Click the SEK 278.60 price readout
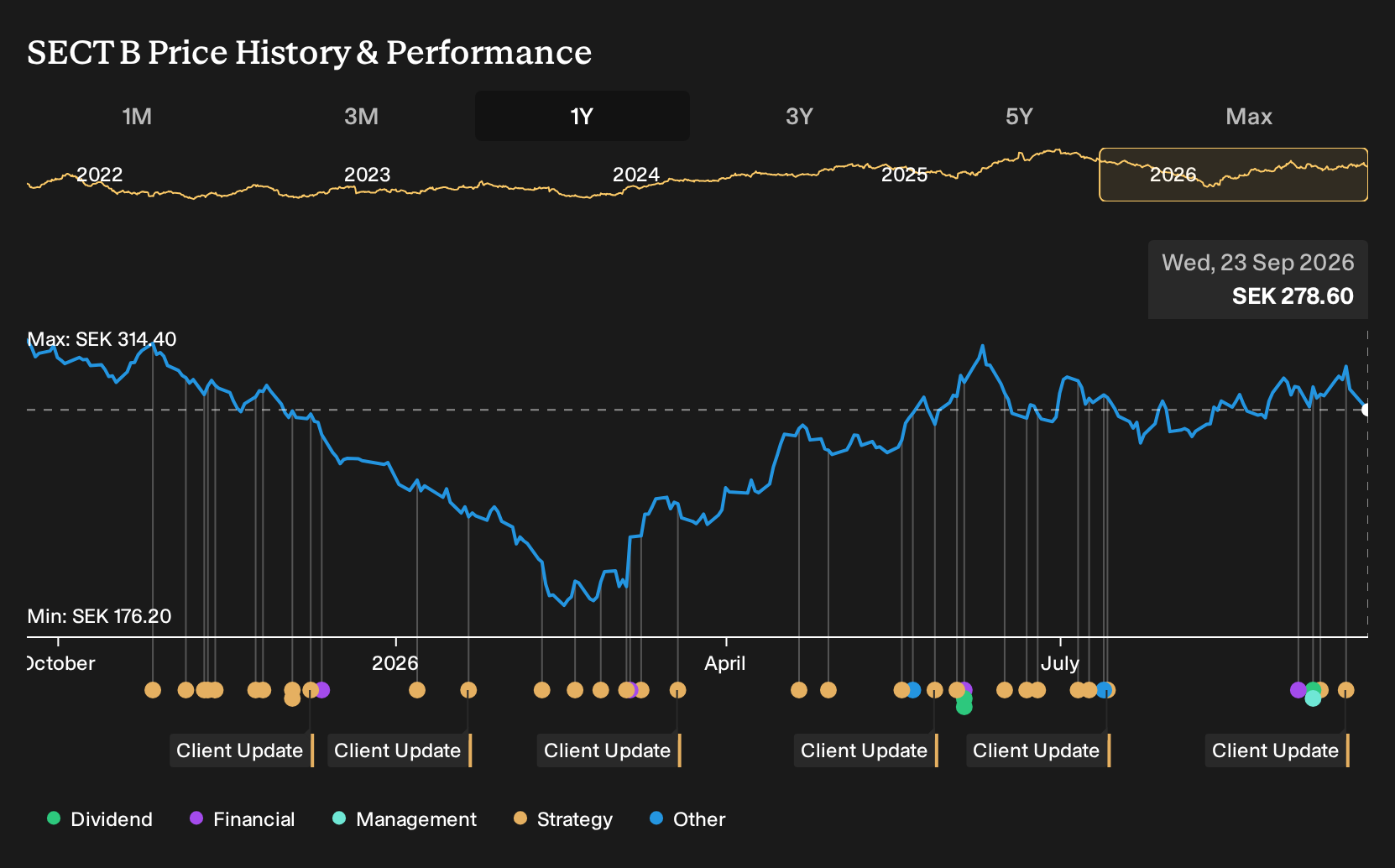Screen dimensions: 1395x868 coord(1293,296)
